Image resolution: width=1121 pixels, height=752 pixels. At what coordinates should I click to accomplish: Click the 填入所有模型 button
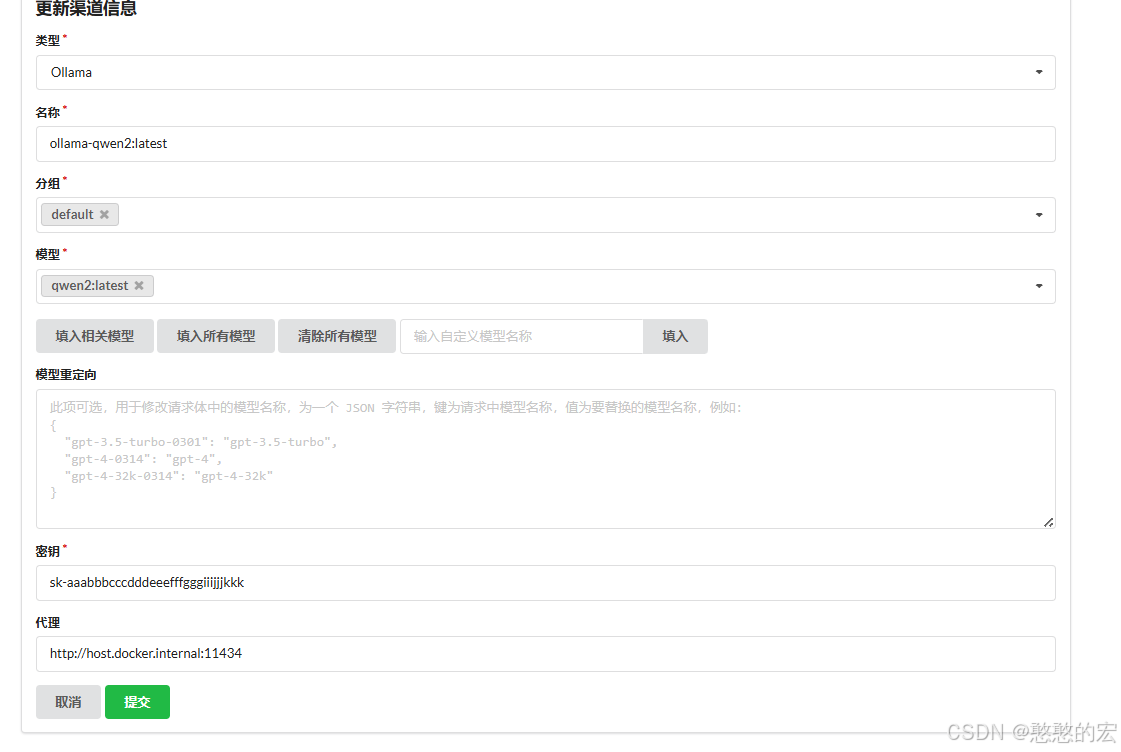(x=216, y=336)
